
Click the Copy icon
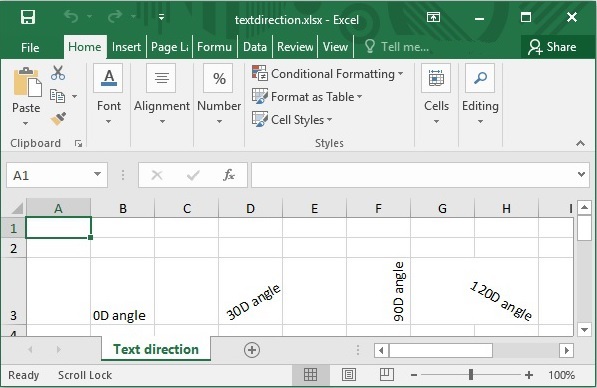[57, 96]
